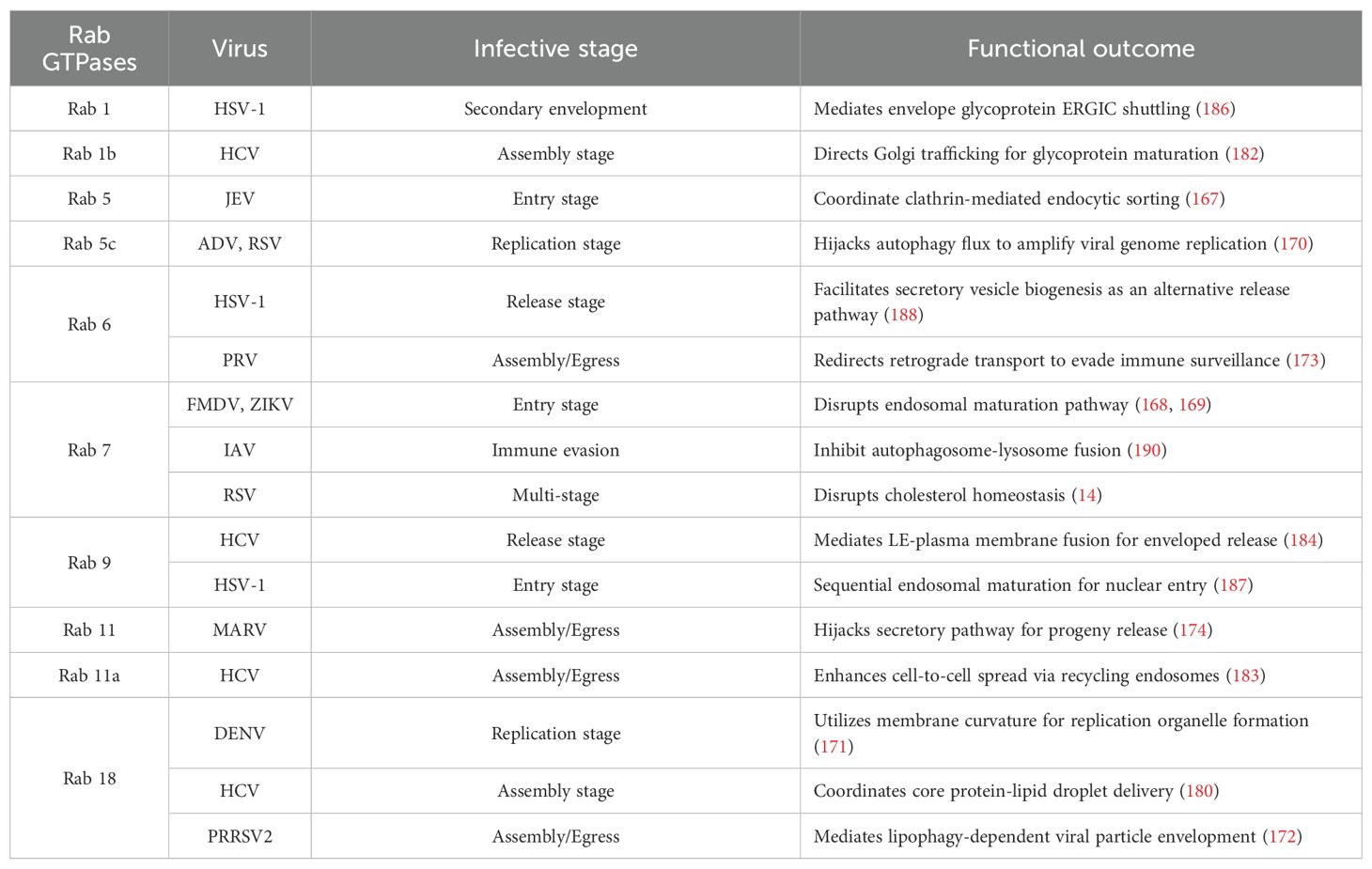
Task: Click reference 188 after alternative release pathway
Action: point(903,315)
